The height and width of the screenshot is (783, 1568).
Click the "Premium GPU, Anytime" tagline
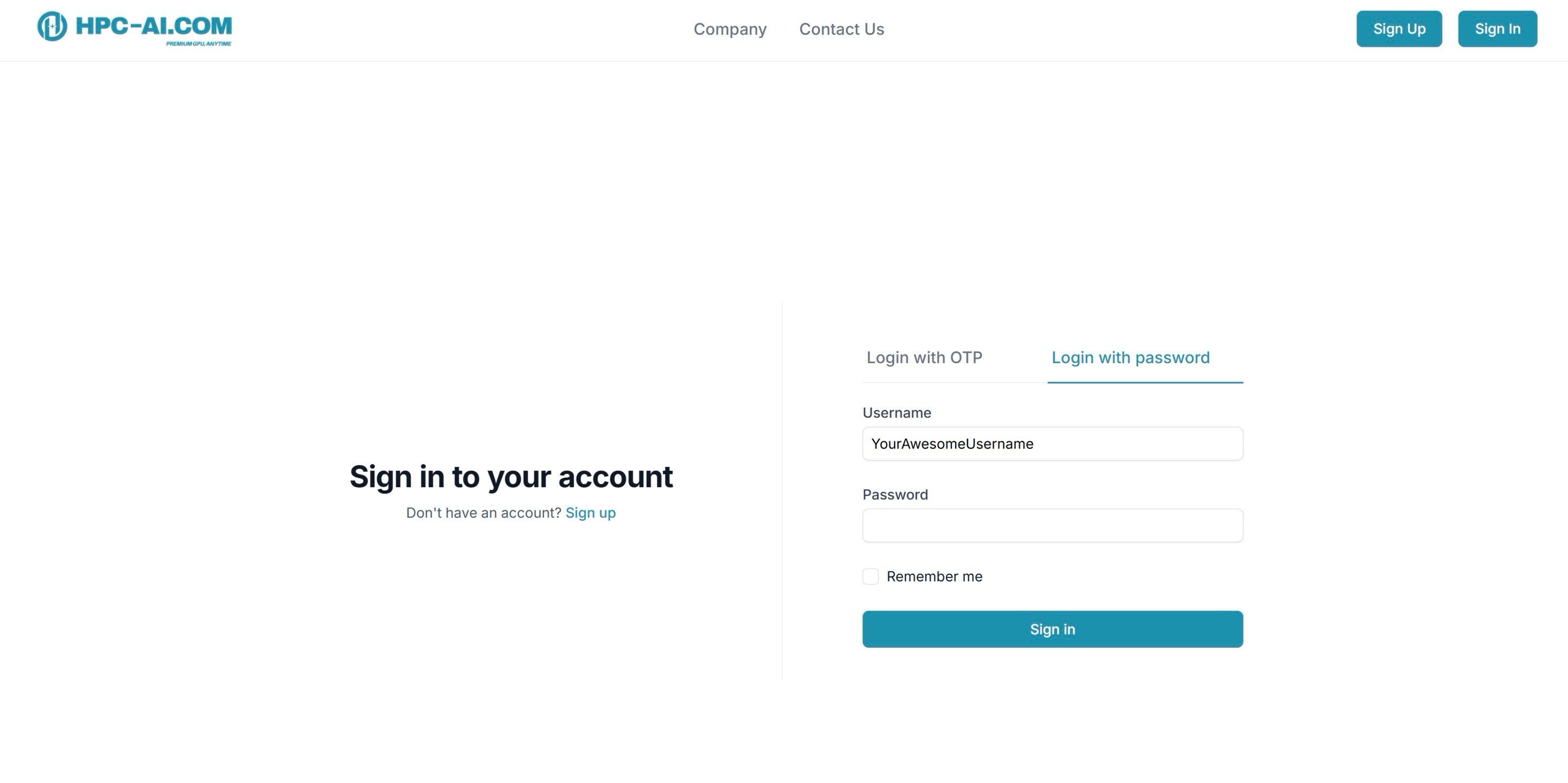pyautogui.click(x=198, y=44)
